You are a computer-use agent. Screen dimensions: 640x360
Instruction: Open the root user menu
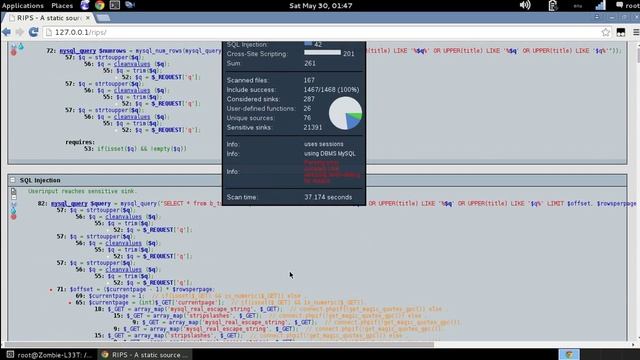point(627,5)
